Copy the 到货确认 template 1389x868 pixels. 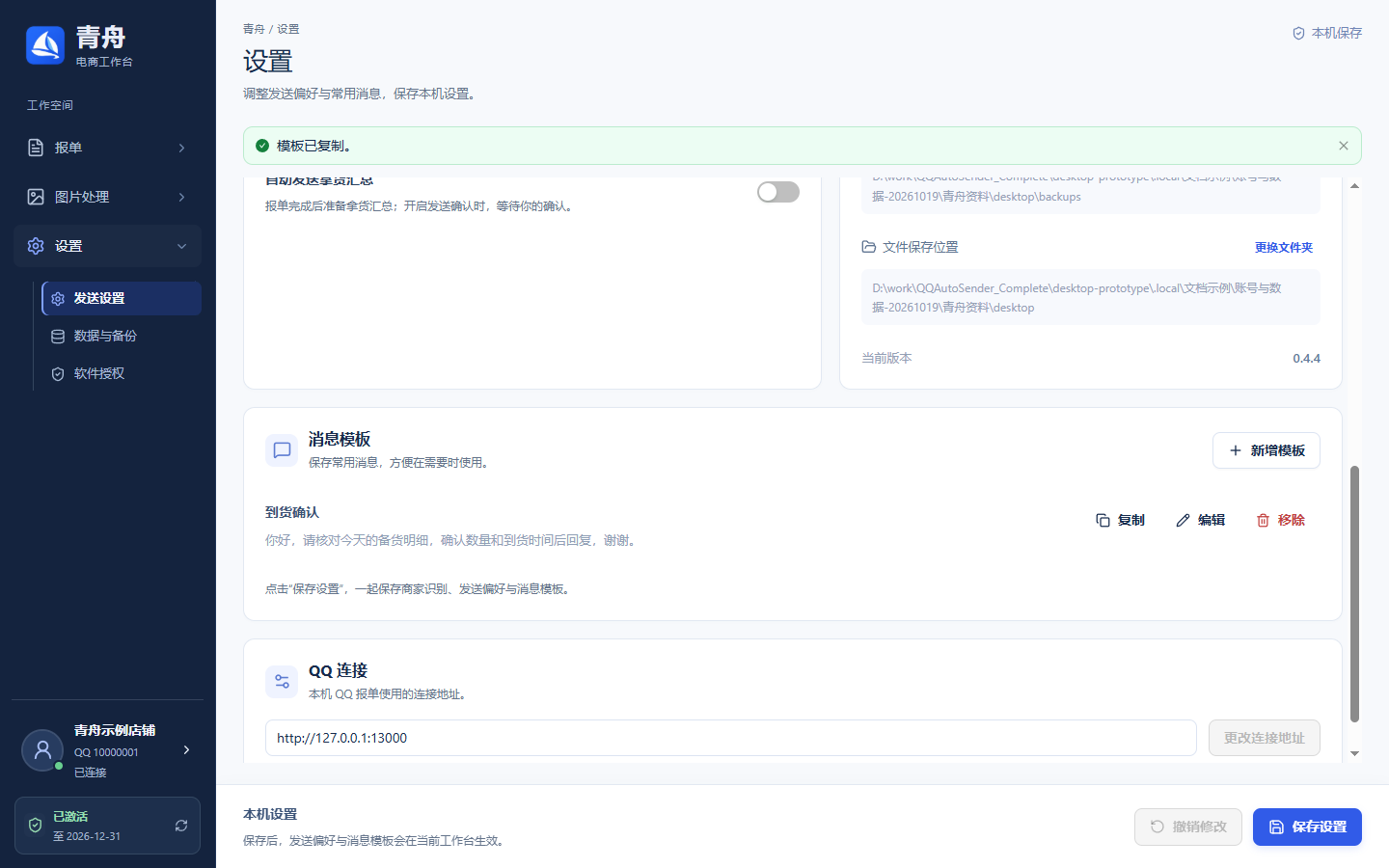pos(1120,520)
